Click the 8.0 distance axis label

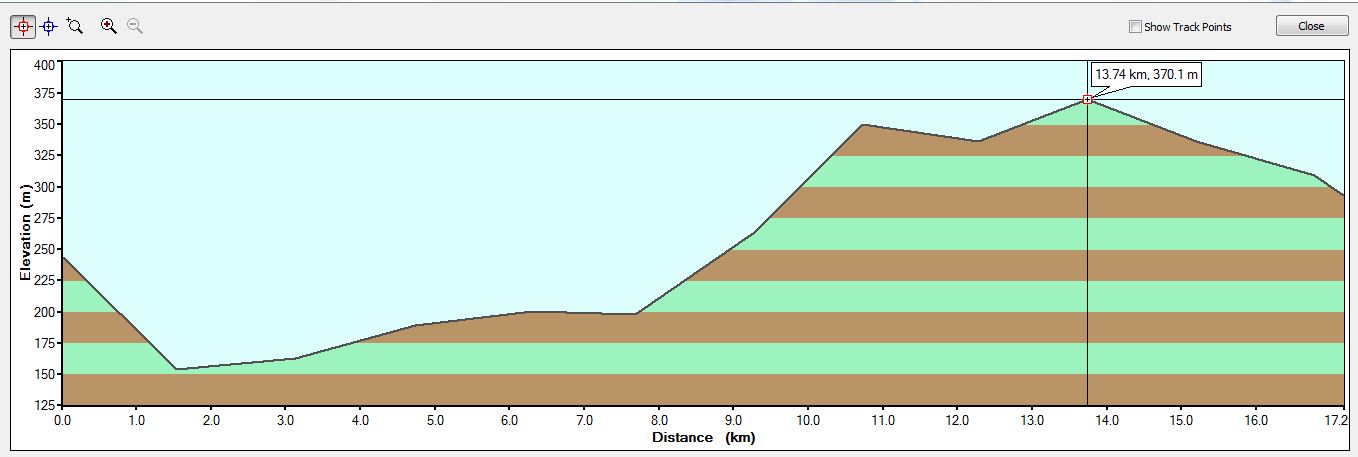[x=659, y=421]
